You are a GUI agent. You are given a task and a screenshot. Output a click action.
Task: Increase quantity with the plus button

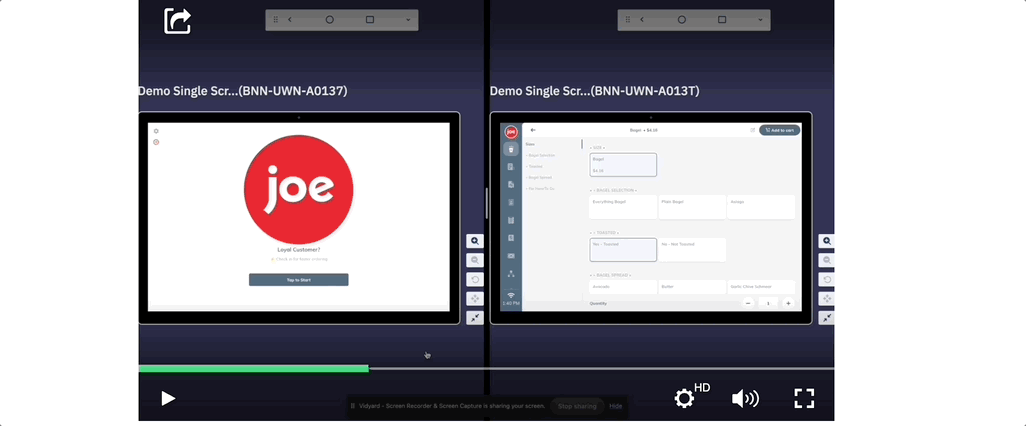pos(788,304)
